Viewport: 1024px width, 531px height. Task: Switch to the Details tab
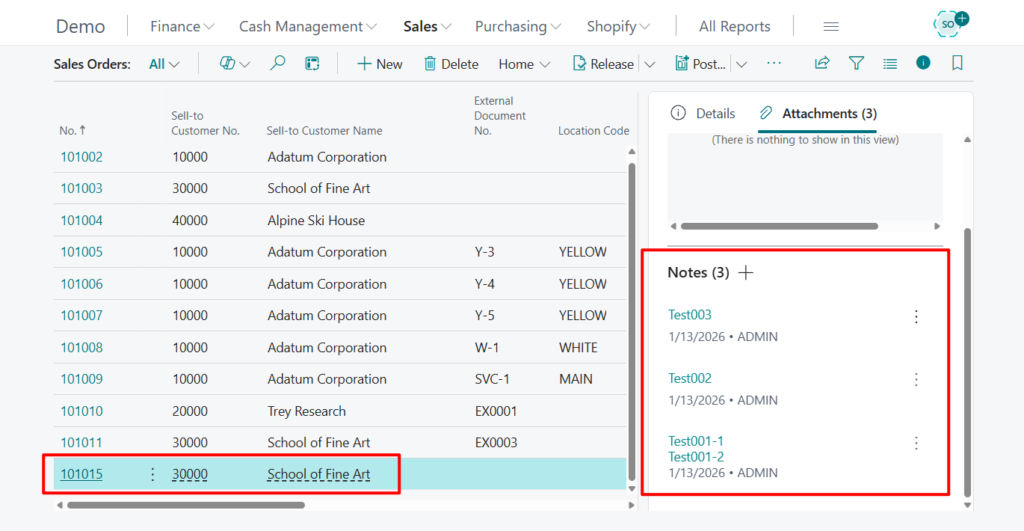[x=703, y=114]
